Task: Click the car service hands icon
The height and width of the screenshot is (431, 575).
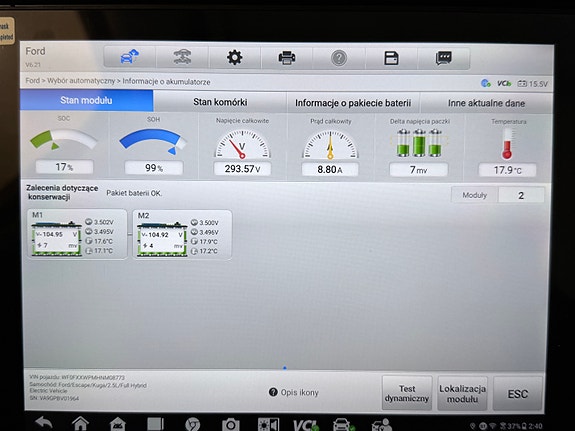Action: 182,57
